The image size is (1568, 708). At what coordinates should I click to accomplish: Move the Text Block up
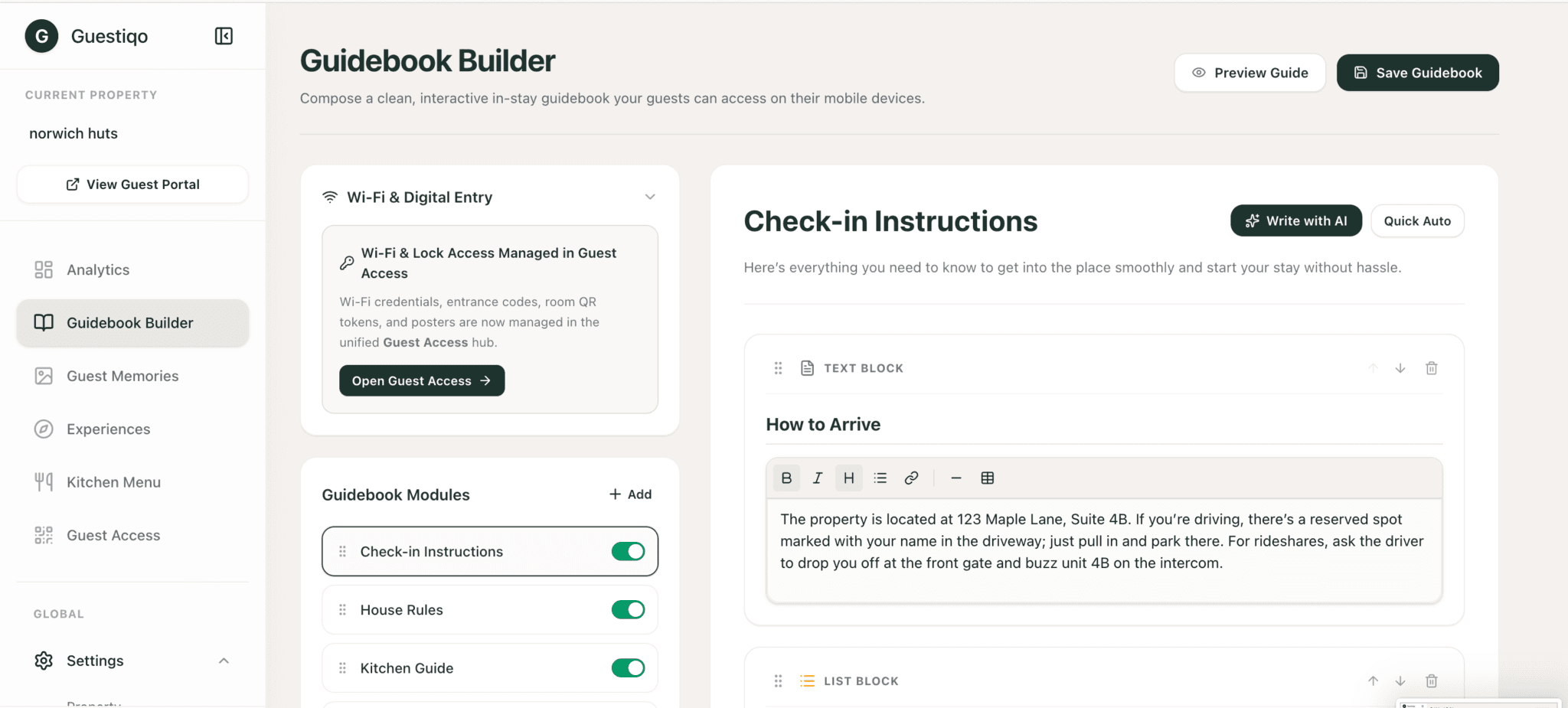pyautogui.click(x=1373, y=368)
